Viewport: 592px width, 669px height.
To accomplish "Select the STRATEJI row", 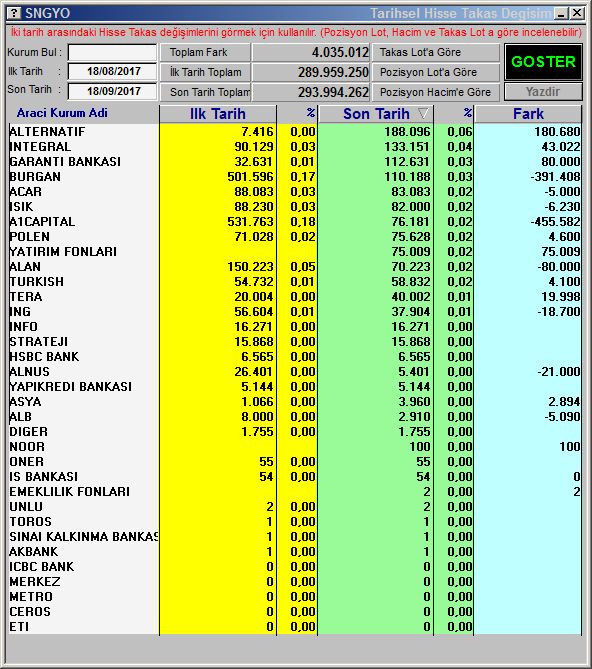I will point(295,341).
